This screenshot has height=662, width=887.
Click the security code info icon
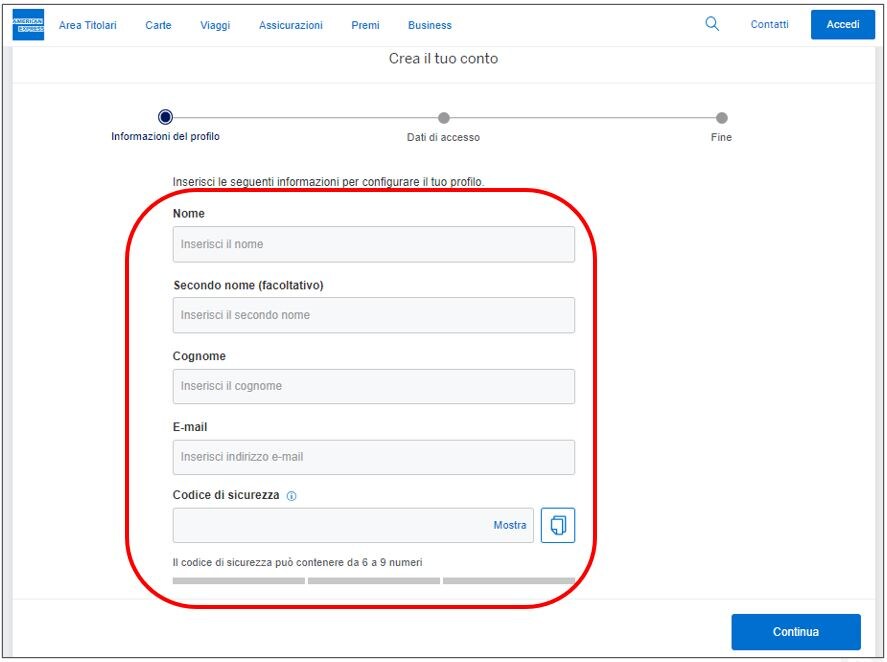point(292,496)
